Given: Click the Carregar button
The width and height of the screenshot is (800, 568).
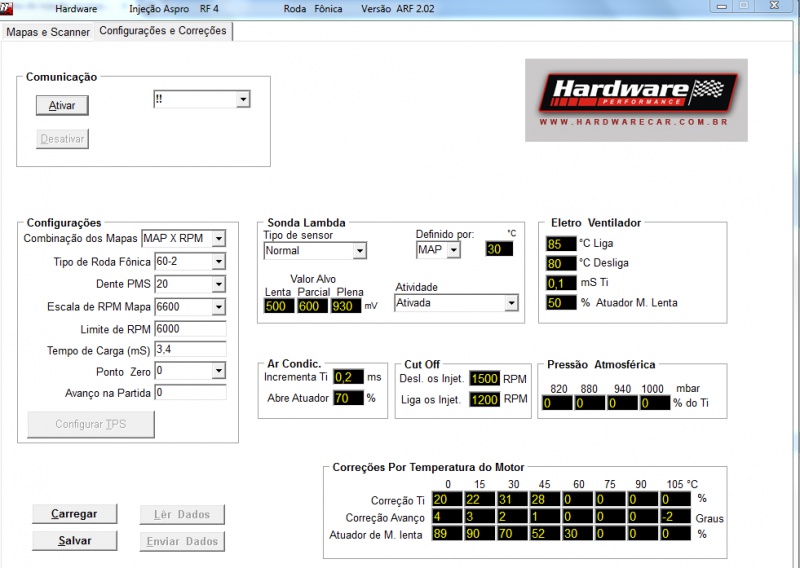Looking at the screenshot, I should 74,514.
